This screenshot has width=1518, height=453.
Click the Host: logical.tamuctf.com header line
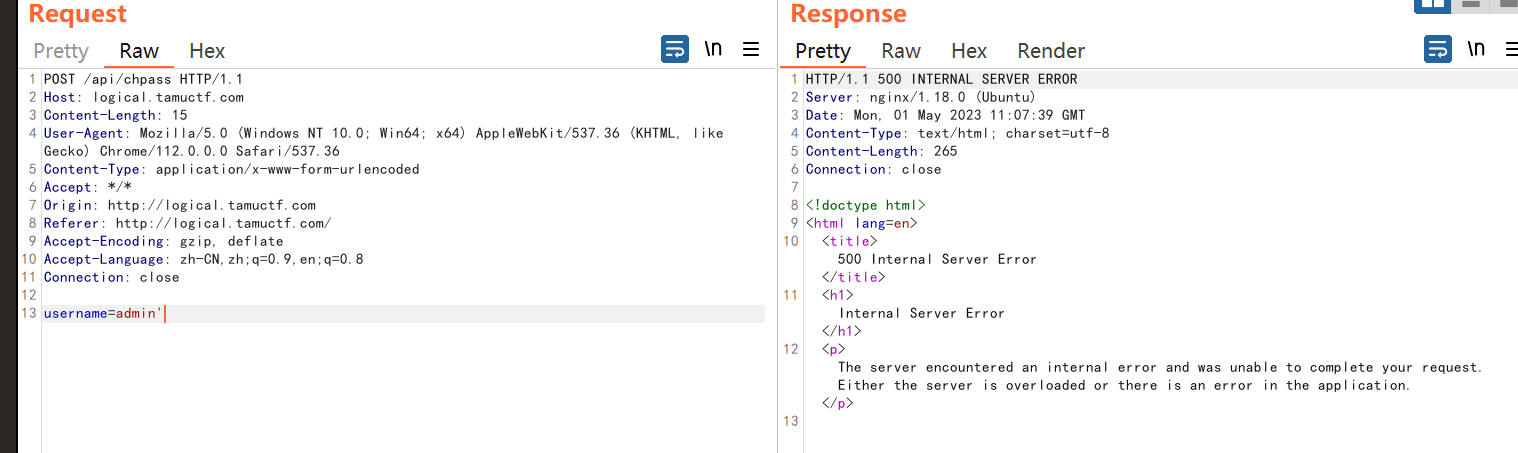tap(143, 97)
